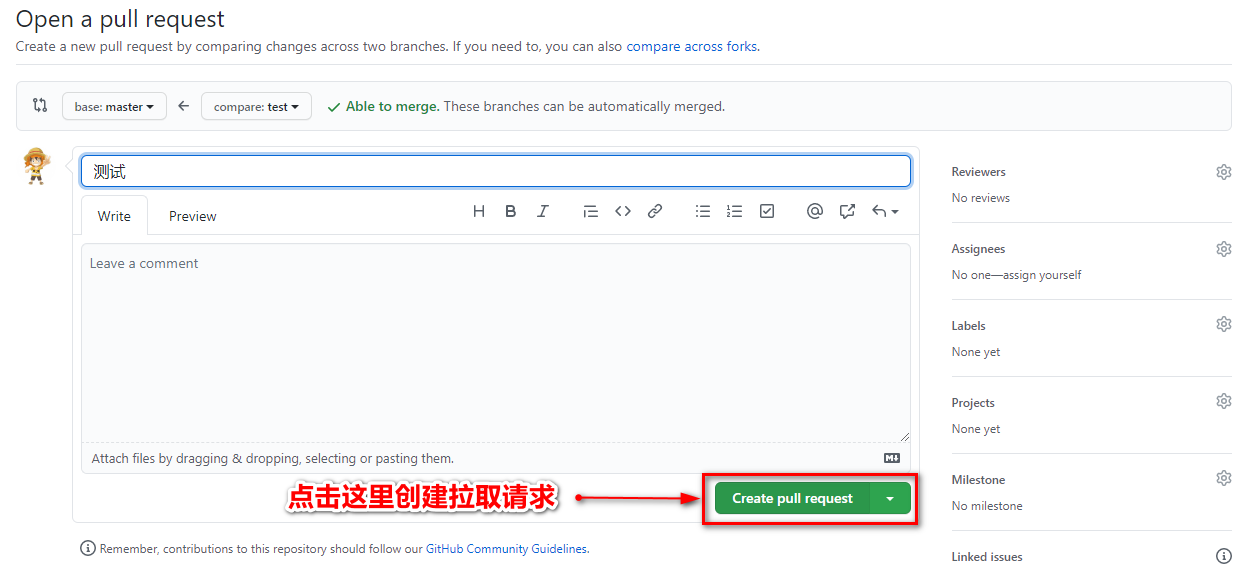The width and height of the screenshot is (1251, 573).
Task: Click the 'No milestone' text
Action: 987,506
